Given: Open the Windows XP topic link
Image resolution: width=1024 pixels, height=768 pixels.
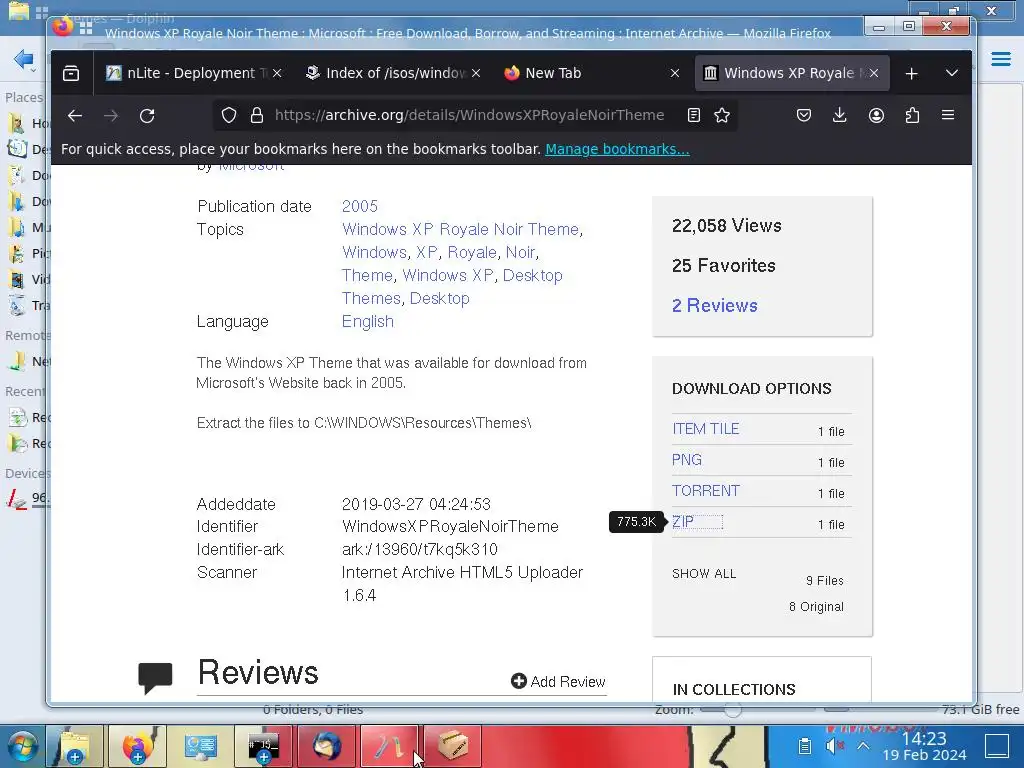Looking at the screenshot, I should point(448,276).
